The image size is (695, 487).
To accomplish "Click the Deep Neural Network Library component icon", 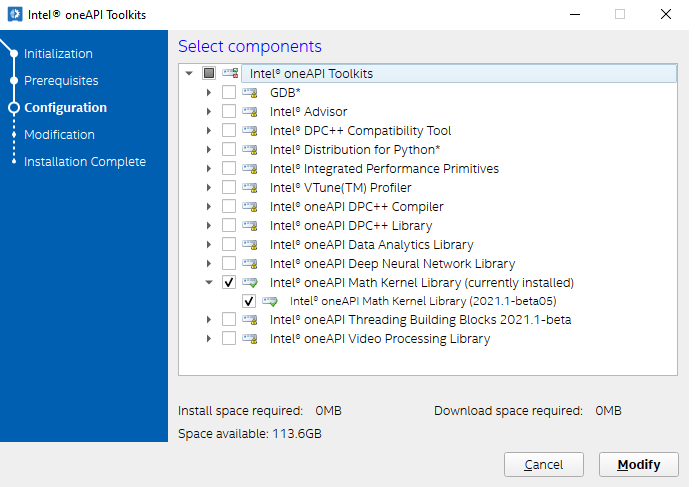I will [250, 264].
